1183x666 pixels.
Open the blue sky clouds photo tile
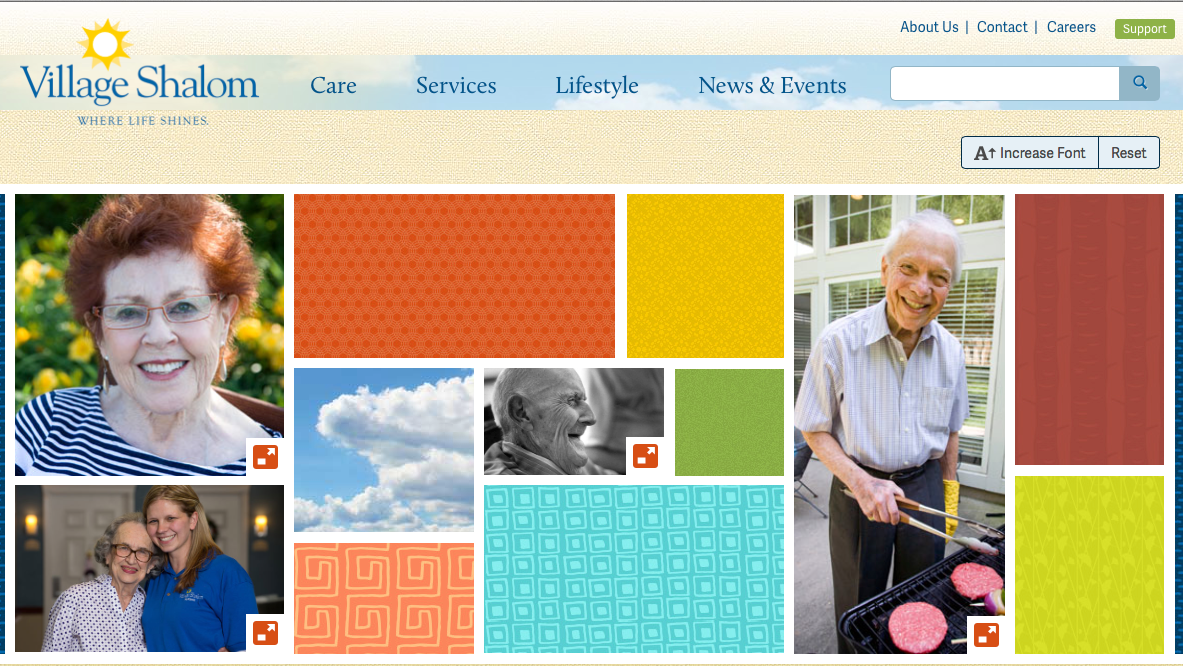[x=384, y=450]
